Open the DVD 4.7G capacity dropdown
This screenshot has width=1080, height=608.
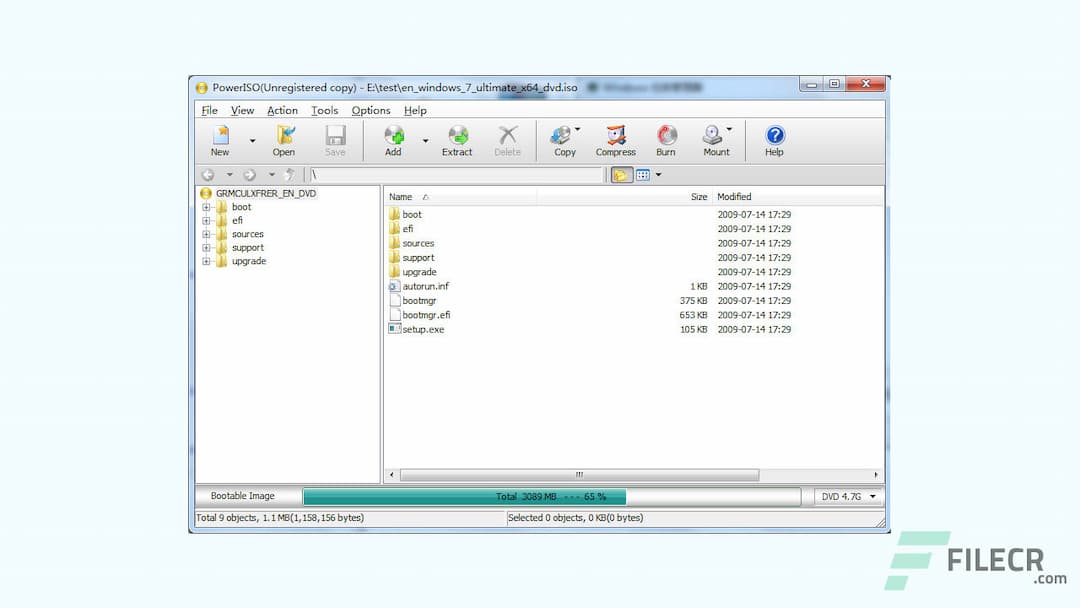[846, 495]
